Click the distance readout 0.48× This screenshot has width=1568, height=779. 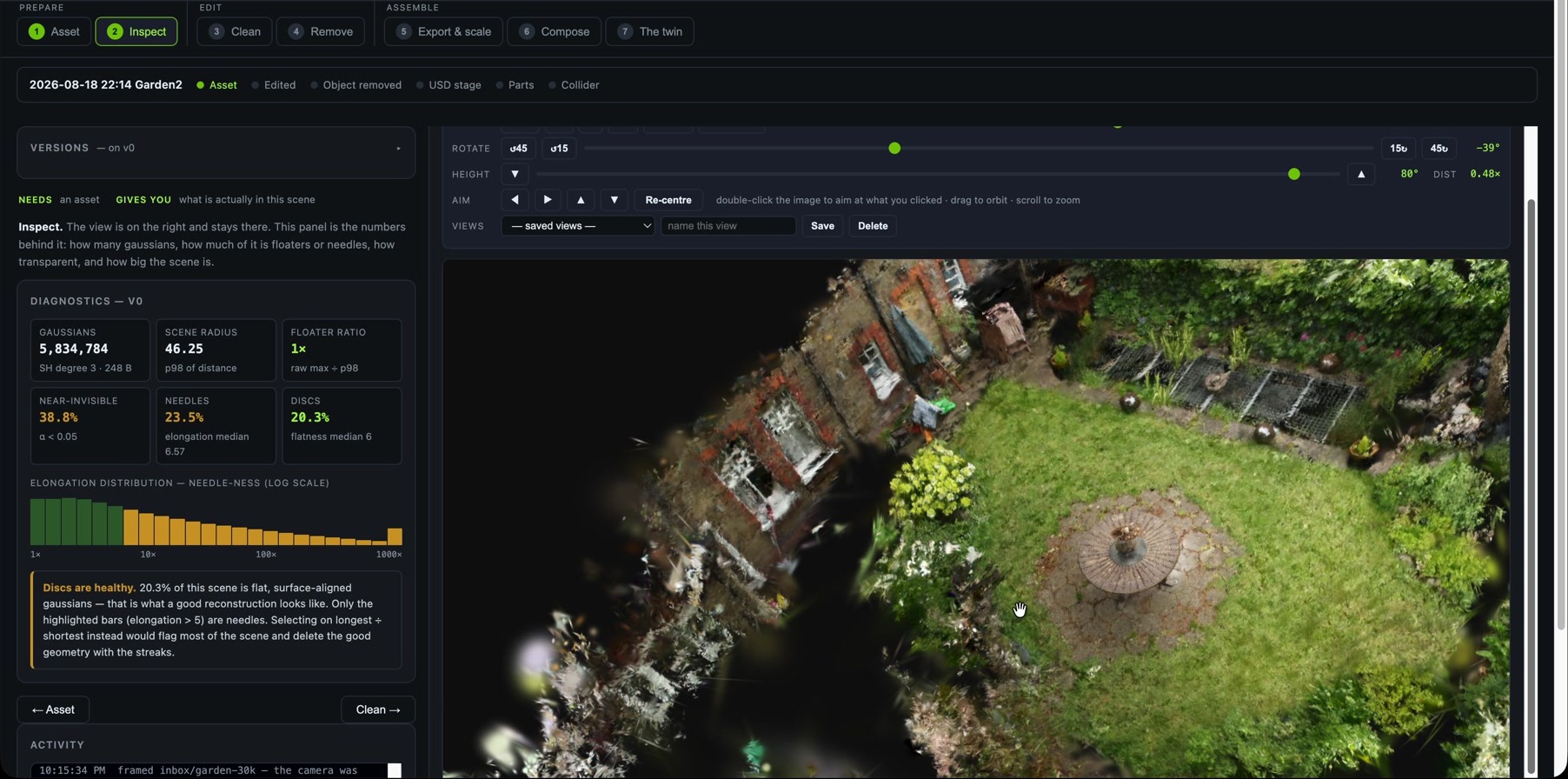(x=1485, y=175)
